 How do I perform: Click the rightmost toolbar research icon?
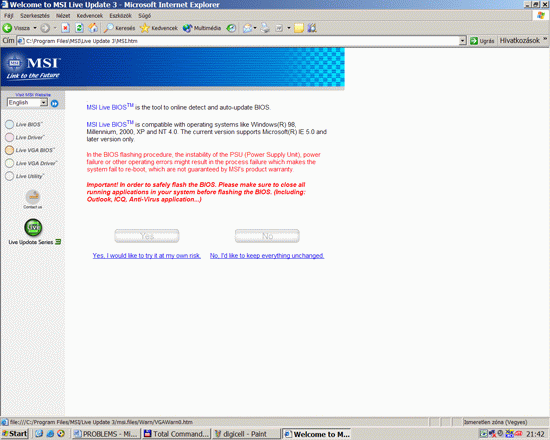click(312, 28)
